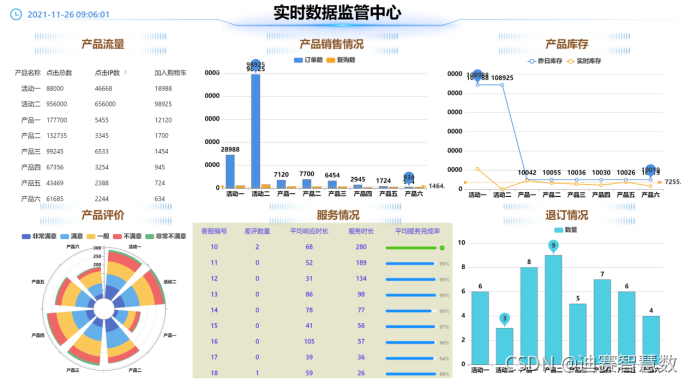Click the tall 活动二 order bar

pos(255,131)
